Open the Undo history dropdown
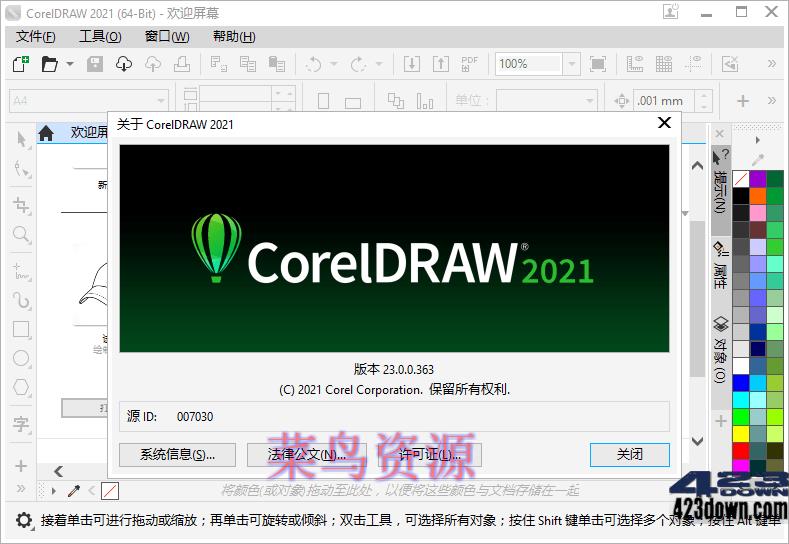This screenshot has height=544, width=789. [x=334, y=64]
